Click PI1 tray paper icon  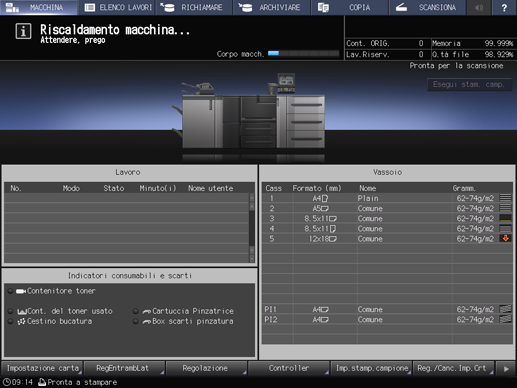coord(505,309)
